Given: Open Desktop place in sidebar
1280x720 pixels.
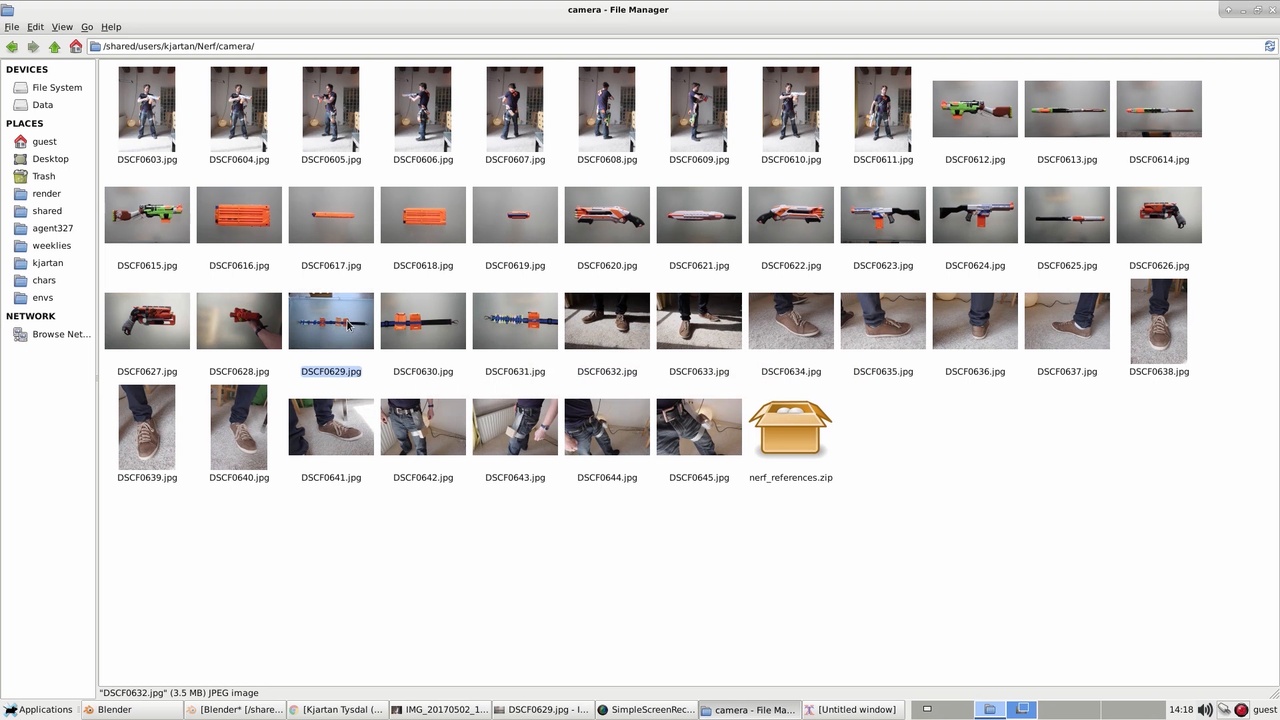Looking at the screenshot, I should (x=41, y=158).
